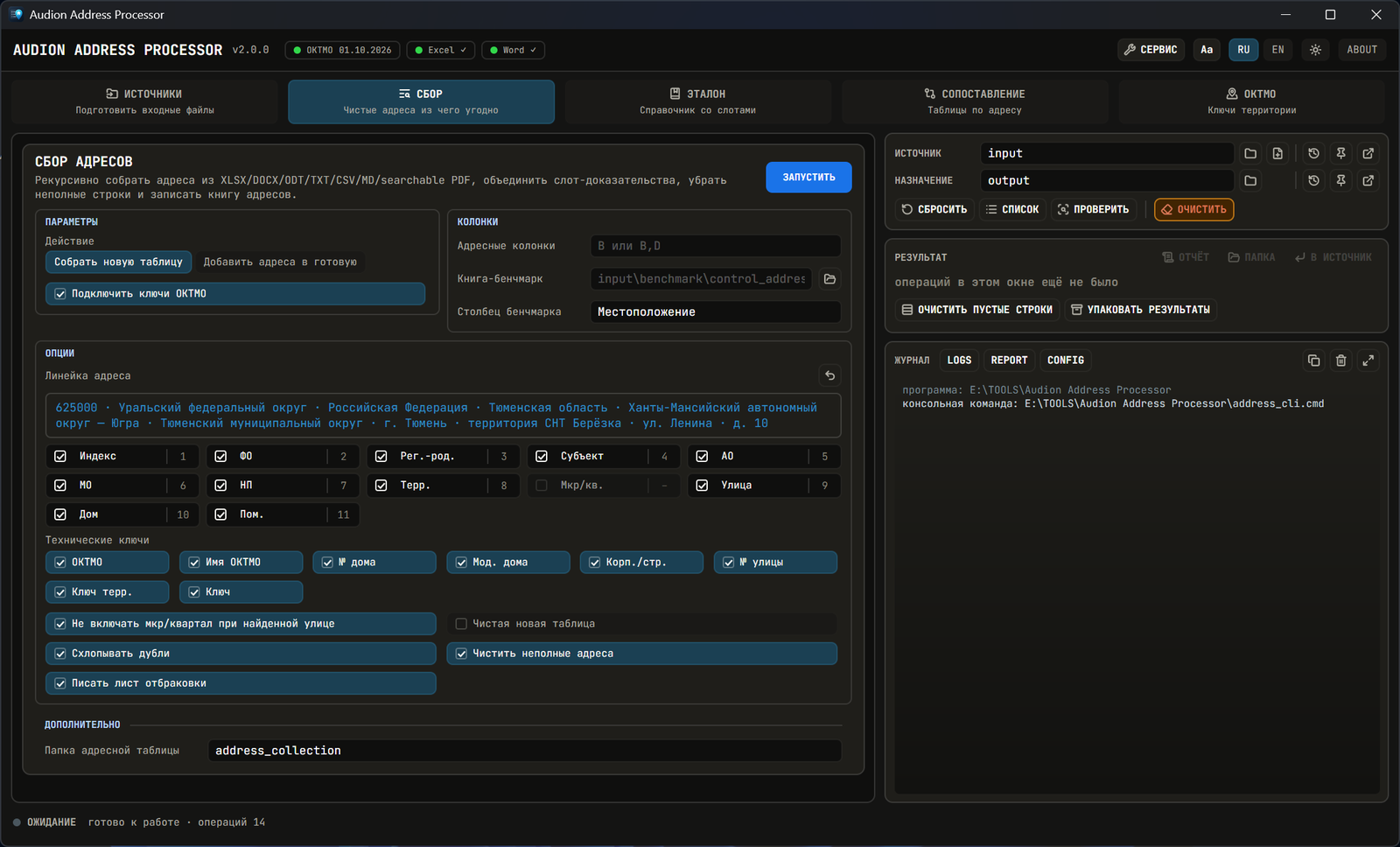Open НАЗНАЧЕНИЕ output folder externally
Image resolution: width=1400 pixels, height=847 pixels.
coord(1368,180)
